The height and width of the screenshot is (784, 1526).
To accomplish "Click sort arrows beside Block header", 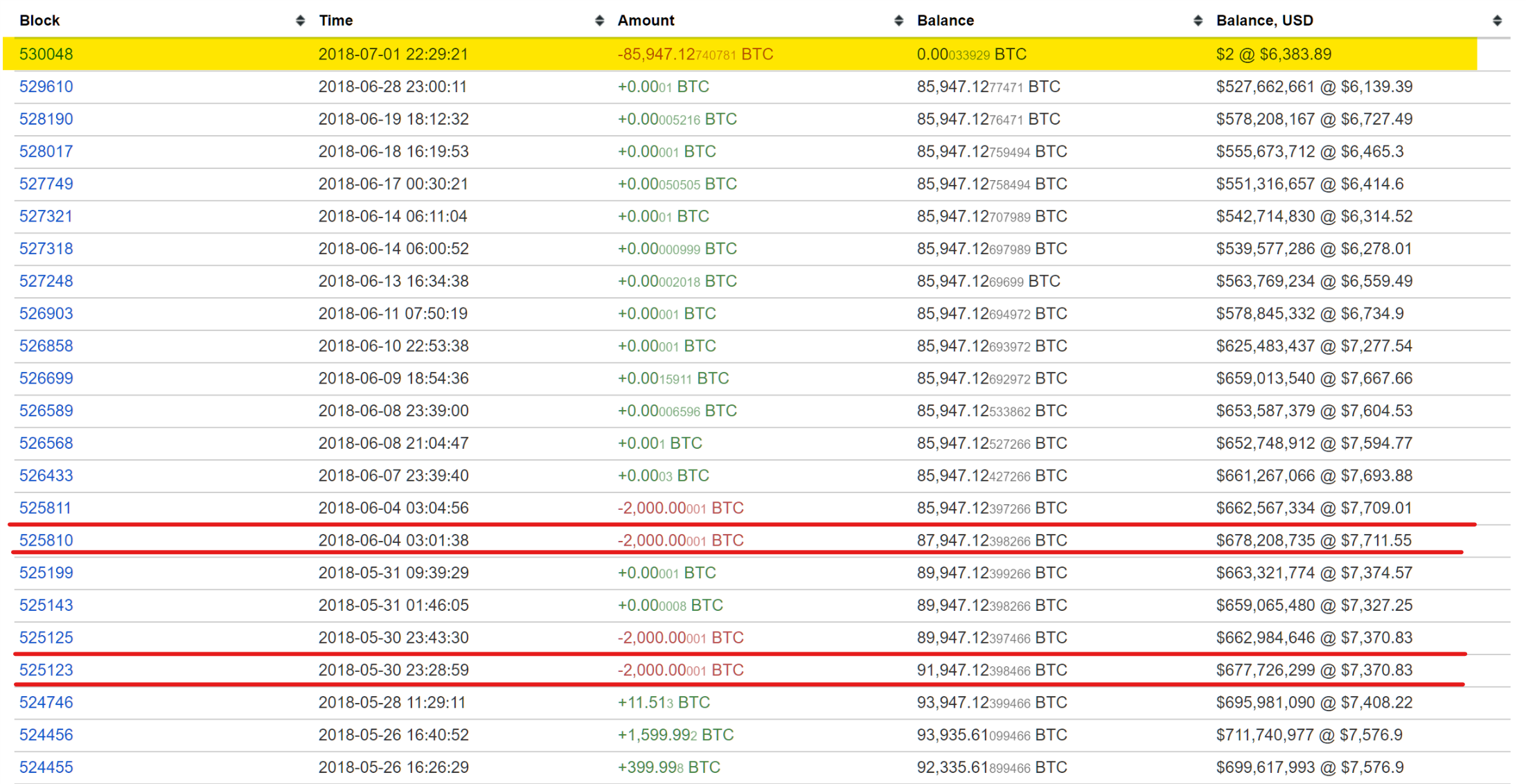I will coord(300,21).
